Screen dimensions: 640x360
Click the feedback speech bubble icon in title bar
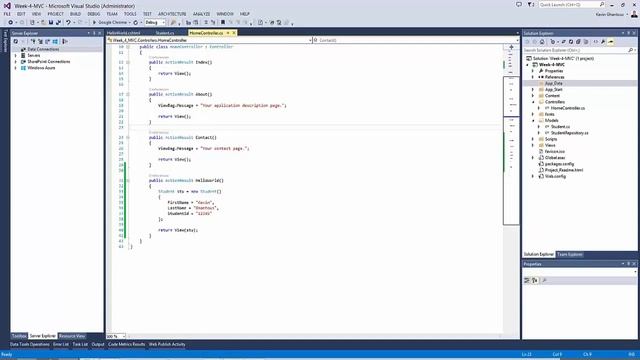tap(519, 4)
